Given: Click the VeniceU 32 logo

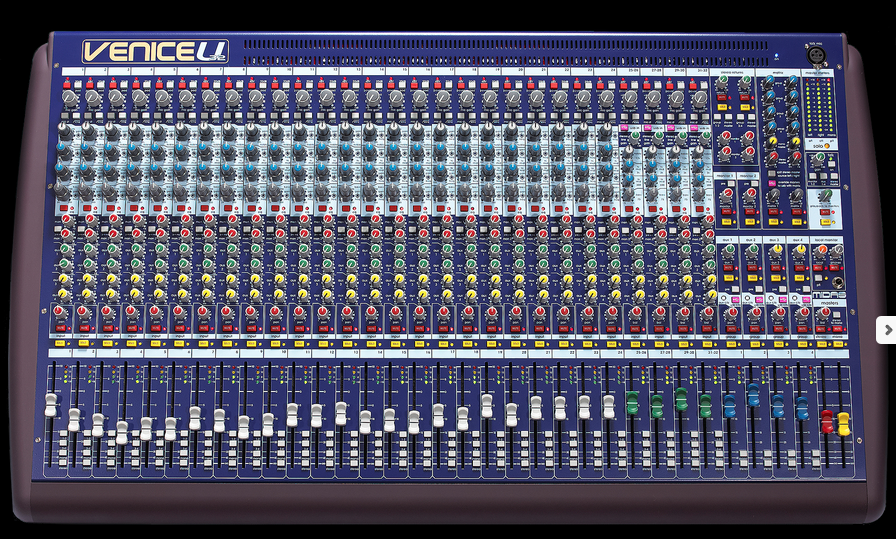Looking at the screenshot, I should pyautogui.click(x=155, y=51).
